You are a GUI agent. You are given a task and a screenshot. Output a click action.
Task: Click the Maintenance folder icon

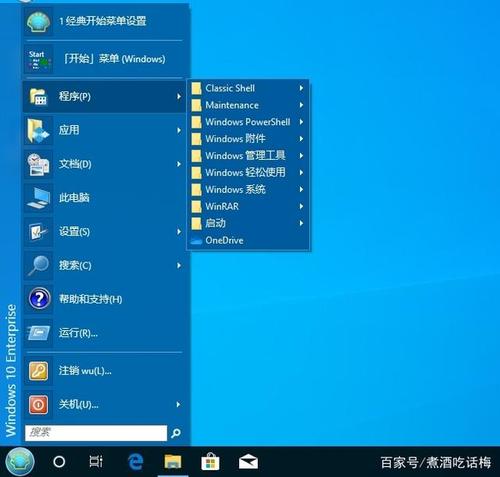[196, 105]
